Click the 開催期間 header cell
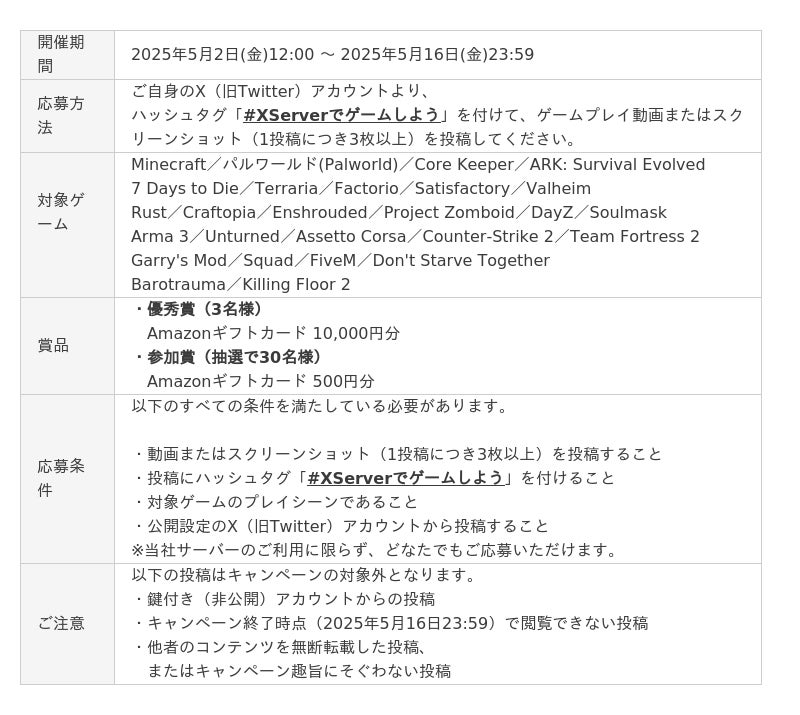 (67, 55)
